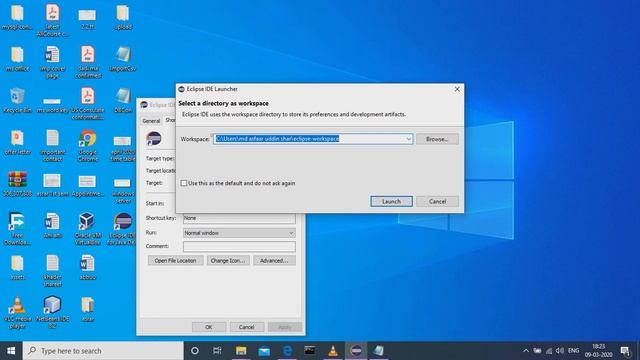Select the Google Chrome desktop shortcut
640x360 pixels.
pos(87,146)
